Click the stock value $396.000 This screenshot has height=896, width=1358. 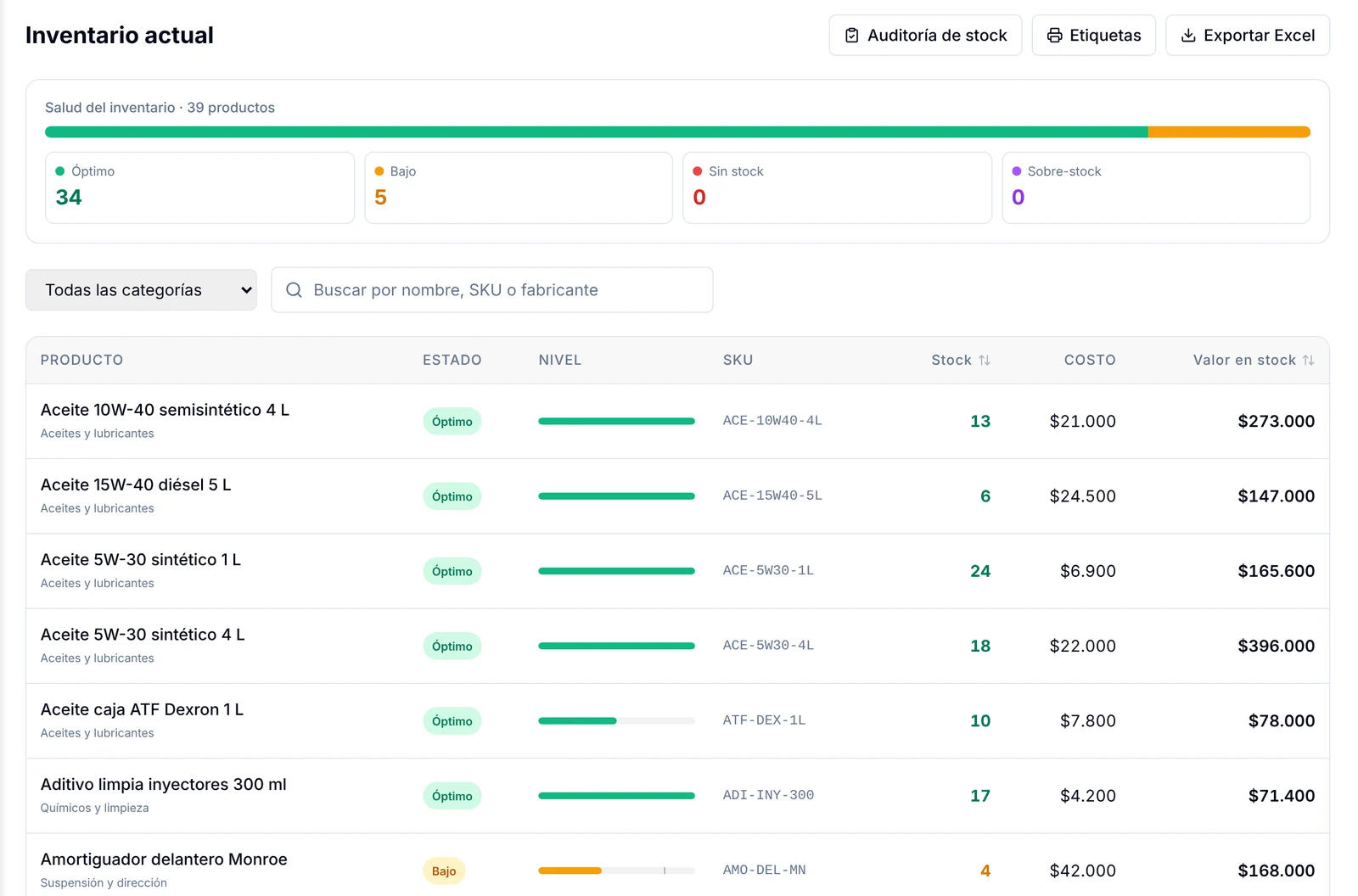[x=1276, y=646]
